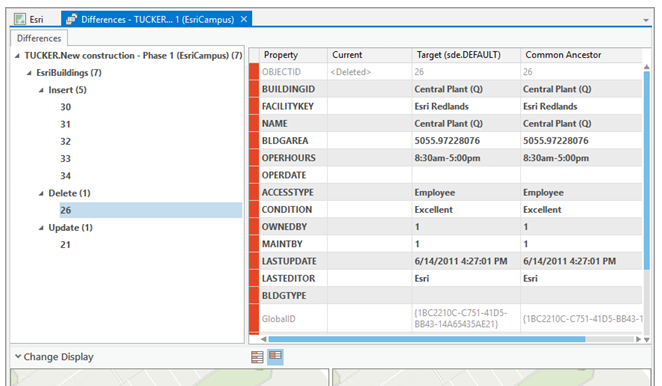662x386 pixels.
Task: Select updated feature 21
Action: tap(65, 245)
